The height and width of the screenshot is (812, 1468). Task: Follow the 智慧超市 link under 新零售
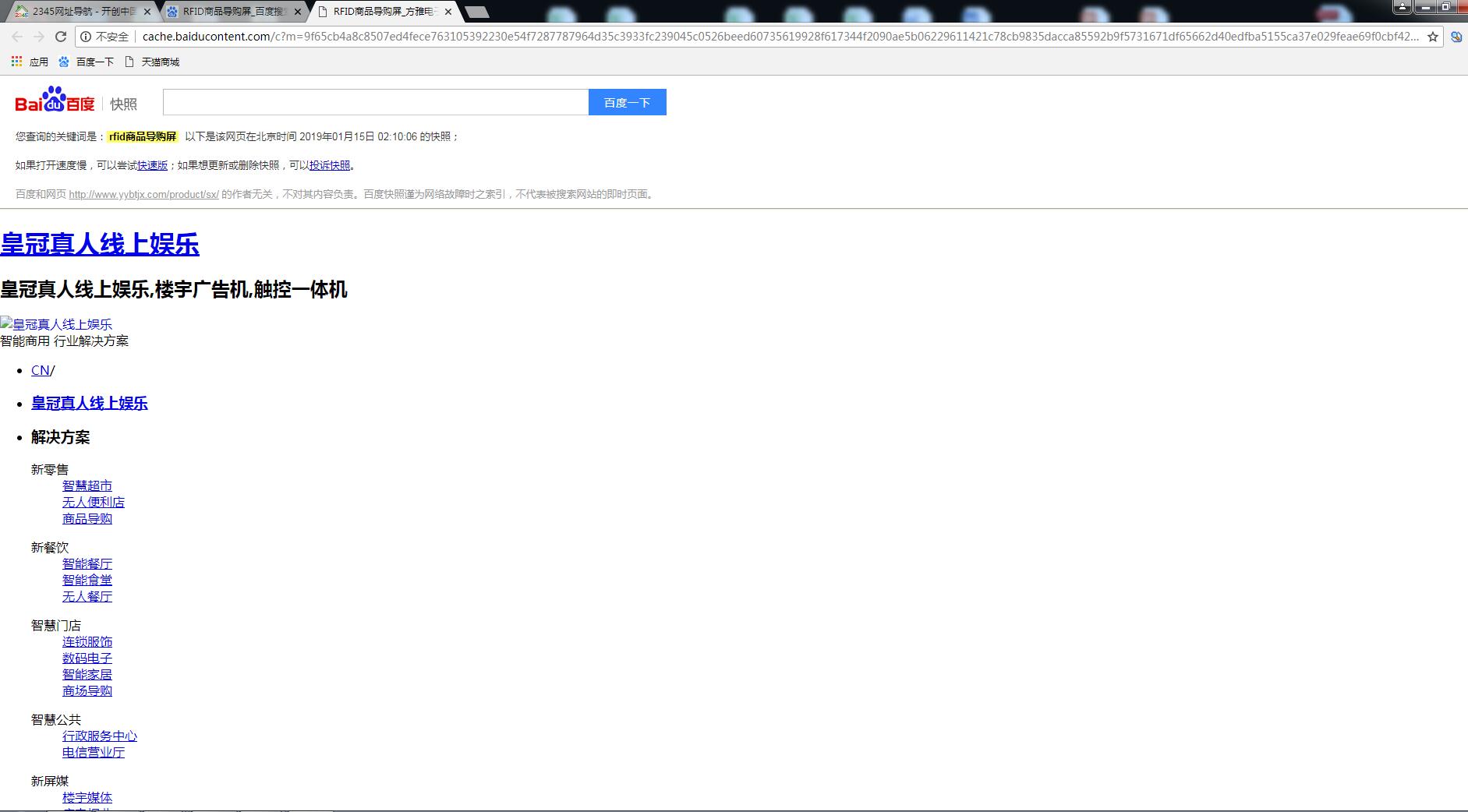87,485
